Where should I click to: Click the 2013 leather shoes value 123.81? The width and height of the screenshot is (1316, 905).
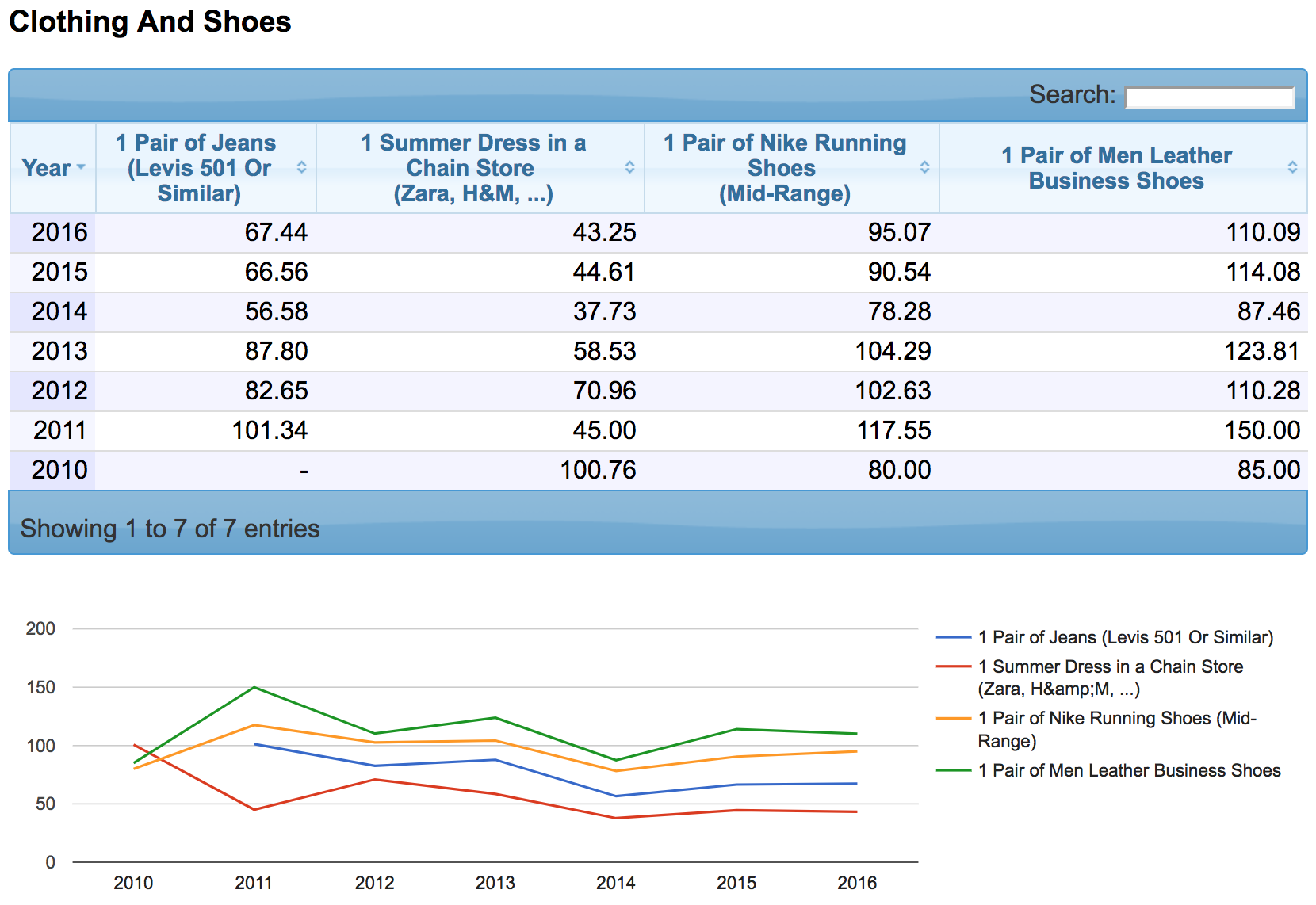point(1262,351)
